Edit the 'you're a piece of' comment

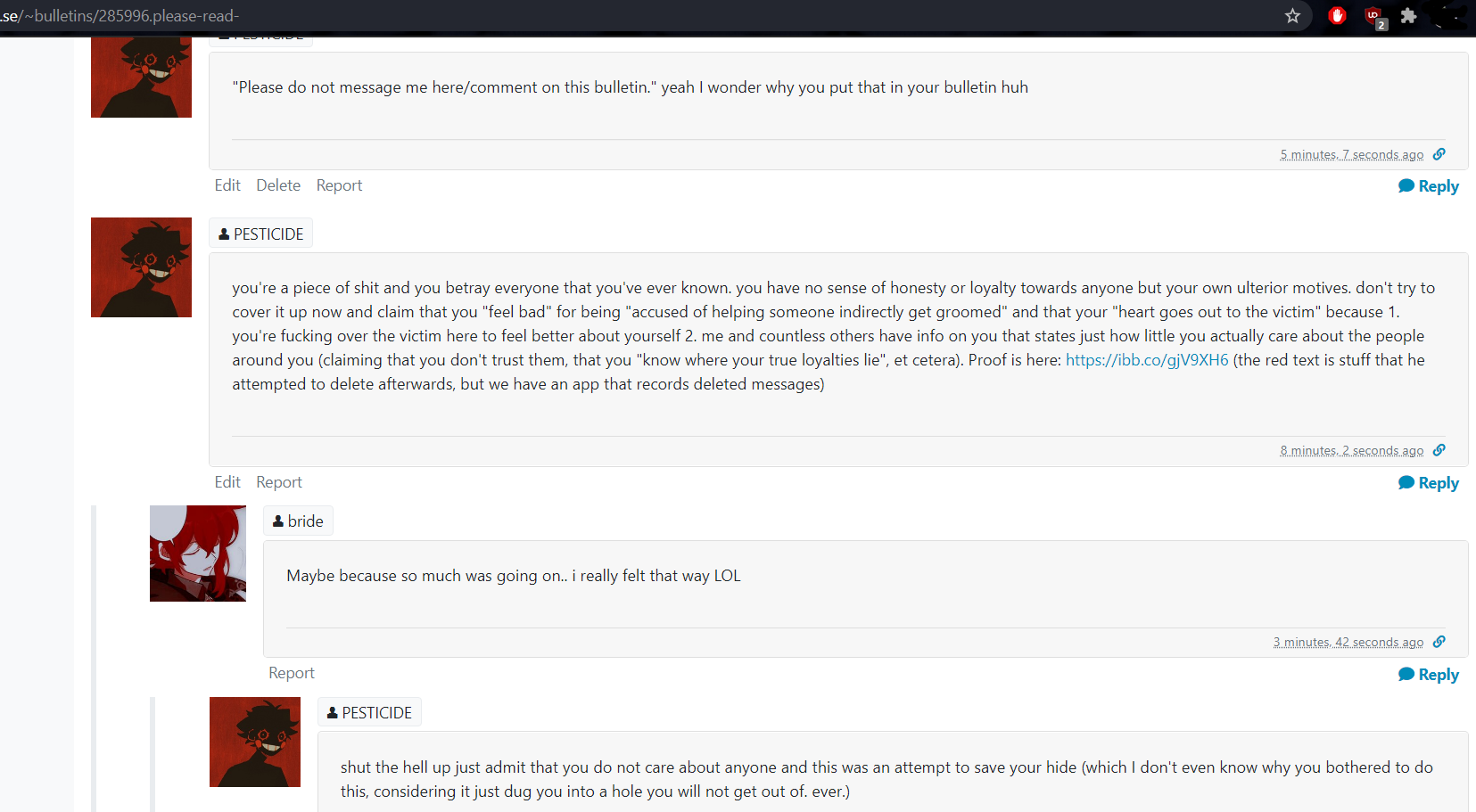coord(227,482)
